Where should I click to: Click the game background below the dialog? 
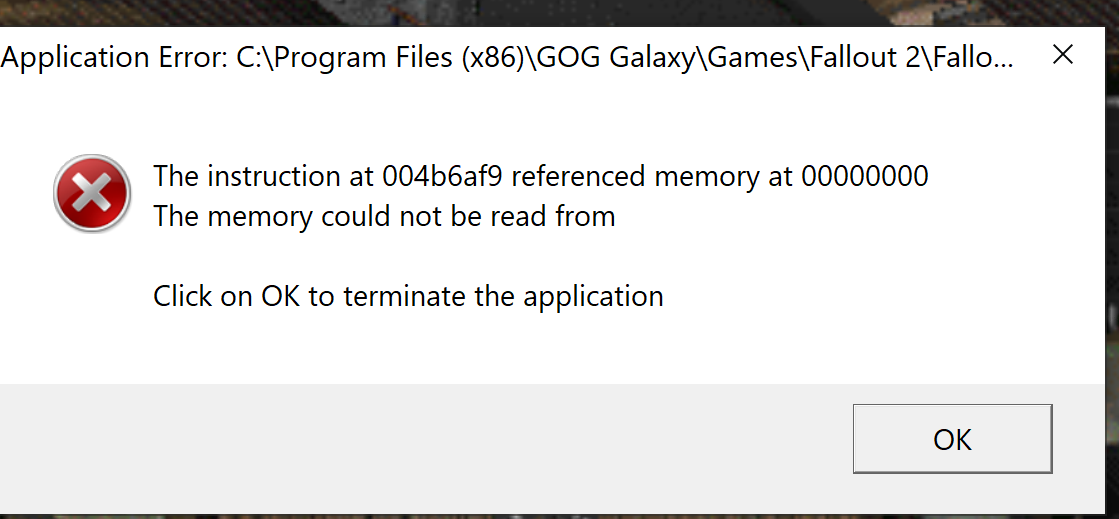tap(500, 513)
